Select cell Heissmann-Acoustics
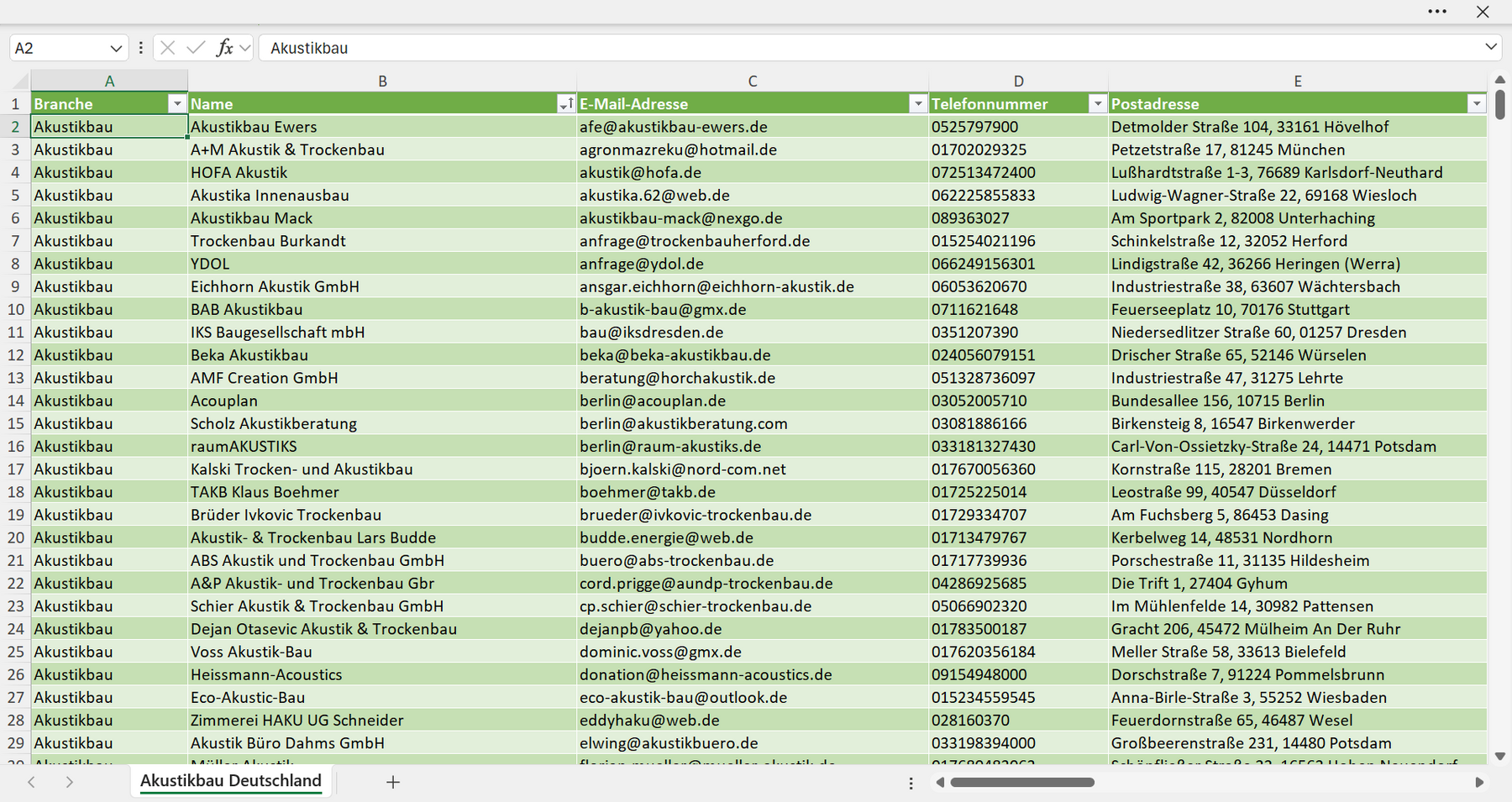 [x=382, y=674]
